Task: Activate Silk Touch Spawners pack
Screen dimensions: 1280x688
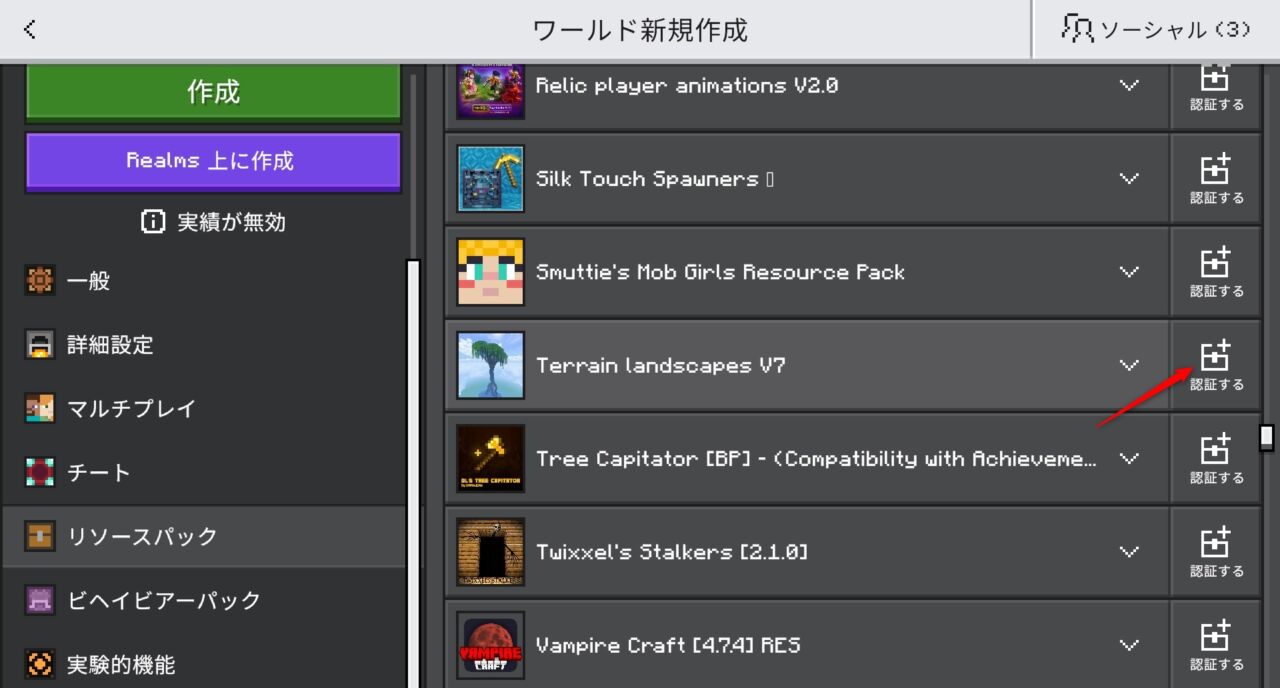Action: coord(1216,179)
